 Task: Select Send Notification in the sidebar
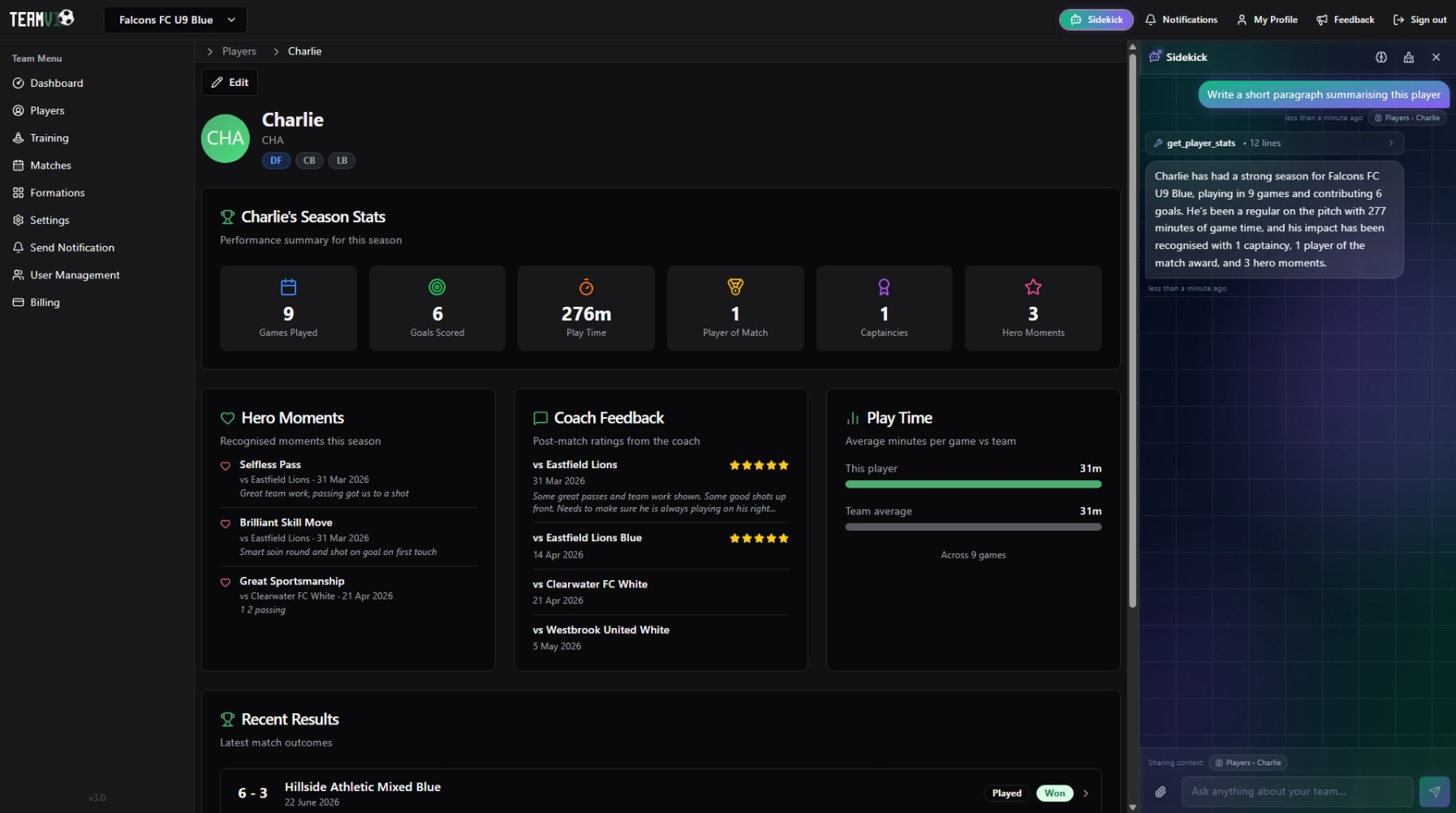pos(72,247)
